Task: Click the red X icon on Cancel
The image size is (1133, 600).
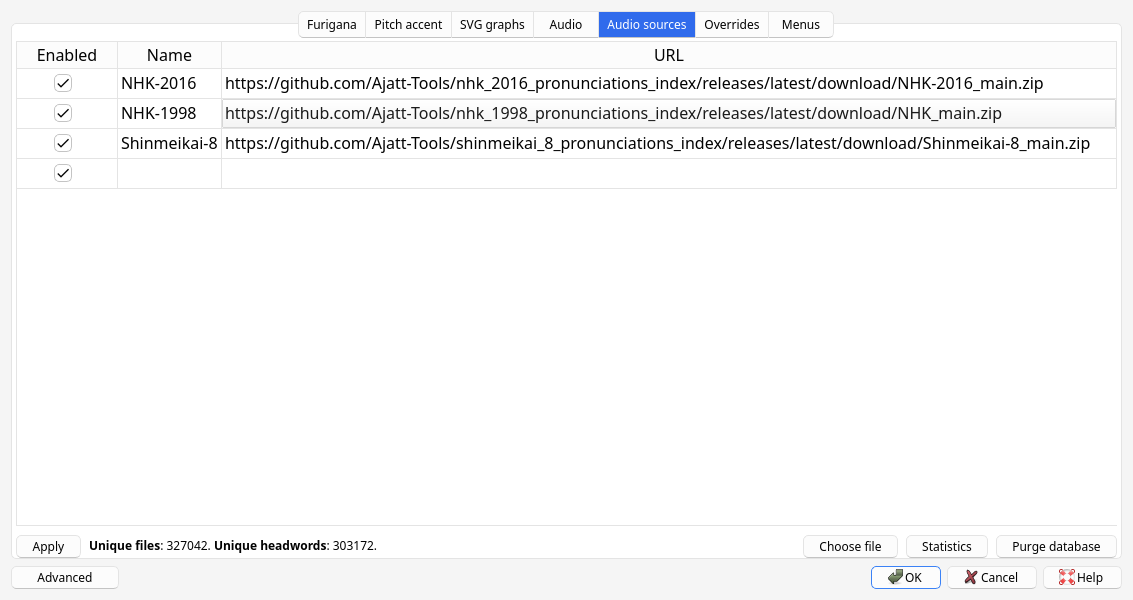Action: [970, 577]
